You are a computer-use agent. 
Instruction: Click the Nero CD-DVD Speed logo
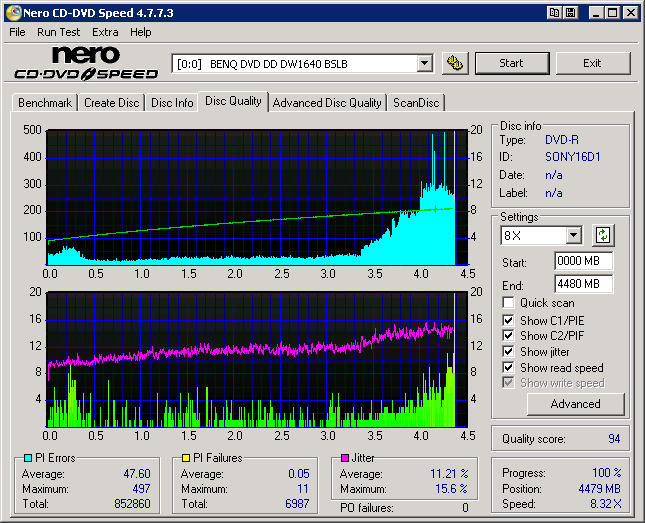(x=86, y=62)
